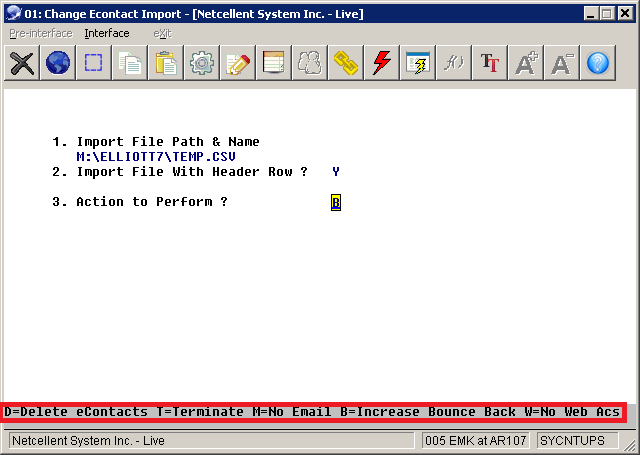Open the eXit menu
This screenshot has width=640, height=455.
162,33
